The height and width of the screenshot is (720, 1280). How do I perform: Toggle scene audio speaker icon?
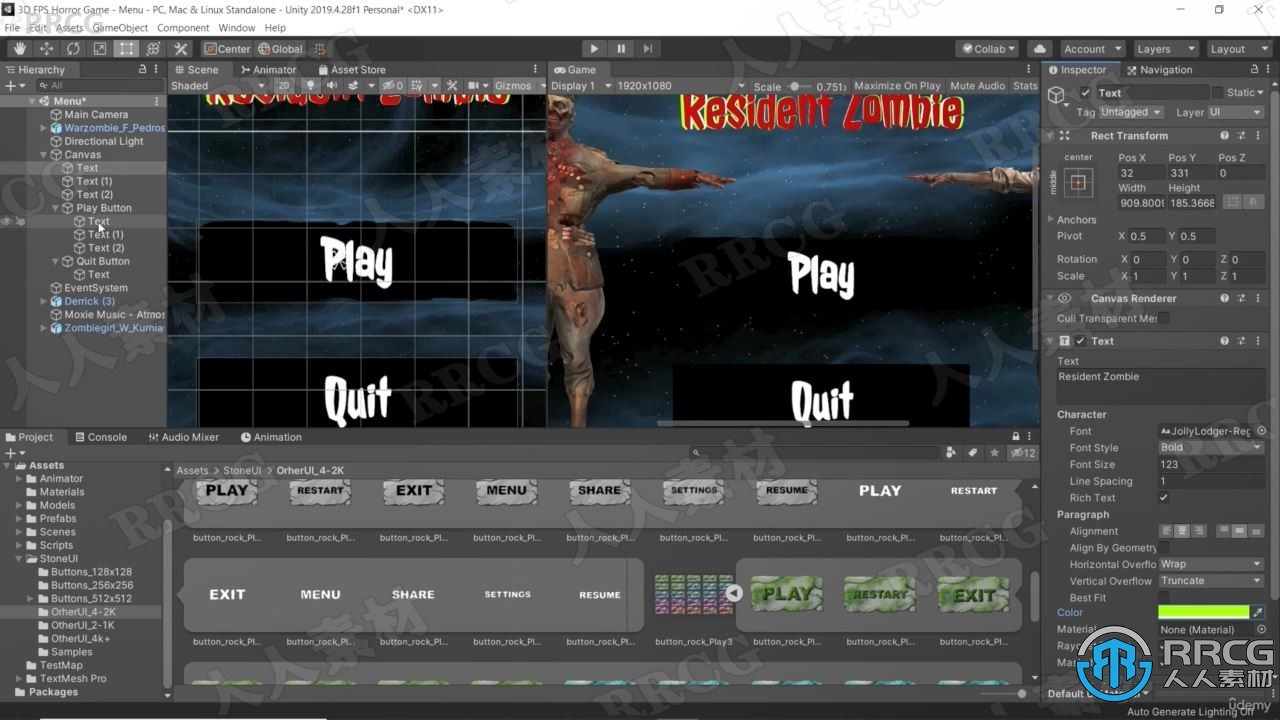click(331, 86)
